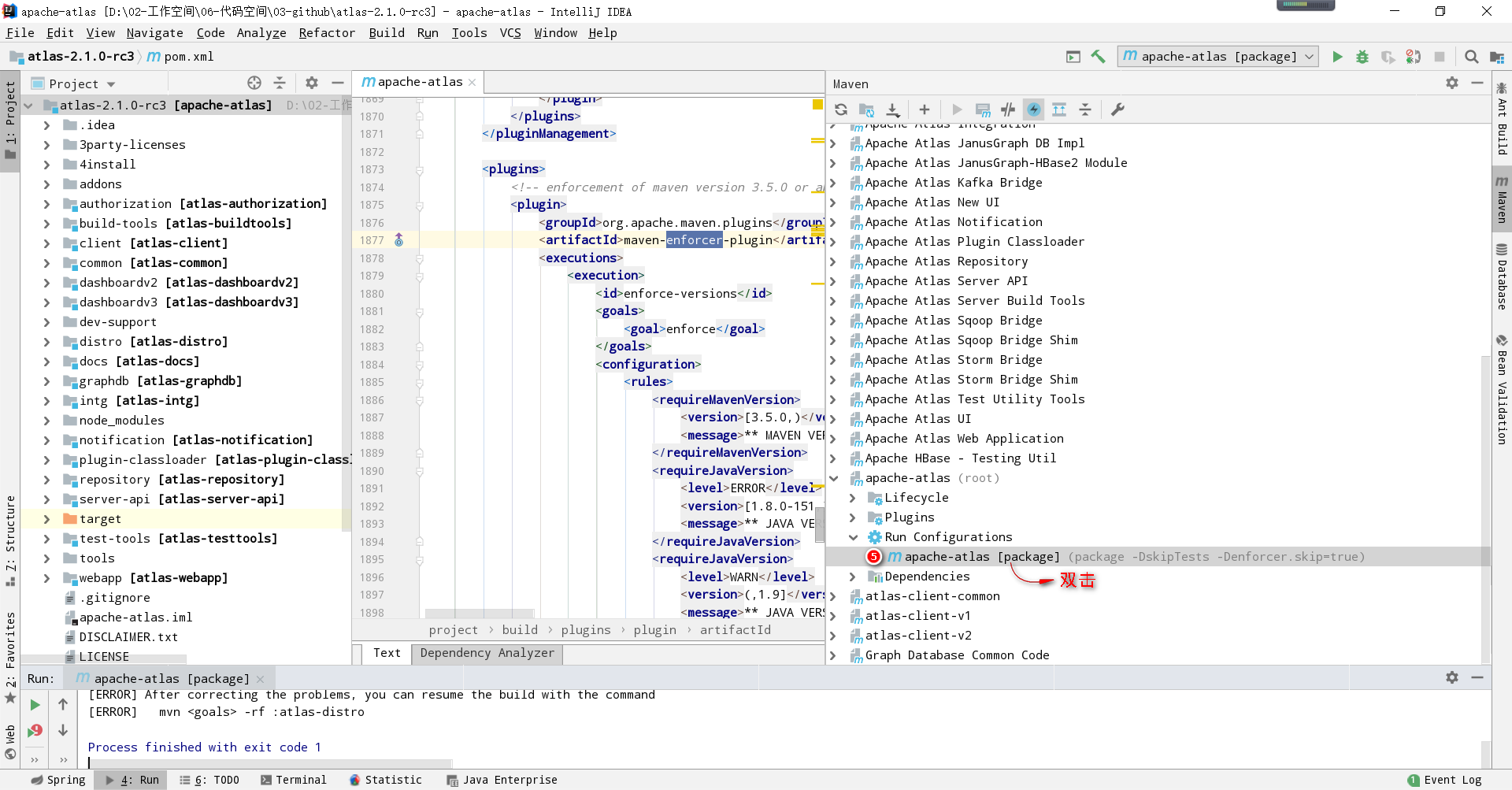The height and width of the screenshot is (790, 1512).
Task: Open Maven Settings wrench icon
Action: point(1117,109)
